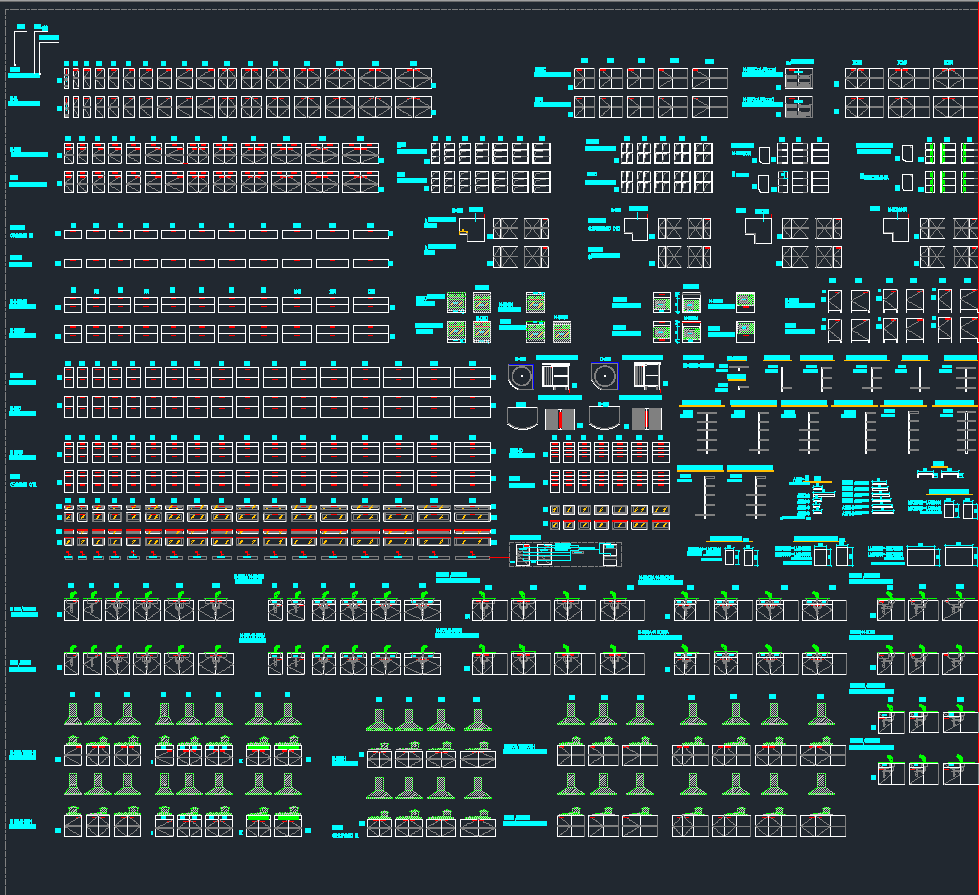Select the first range hood in the top hood row

73,713
